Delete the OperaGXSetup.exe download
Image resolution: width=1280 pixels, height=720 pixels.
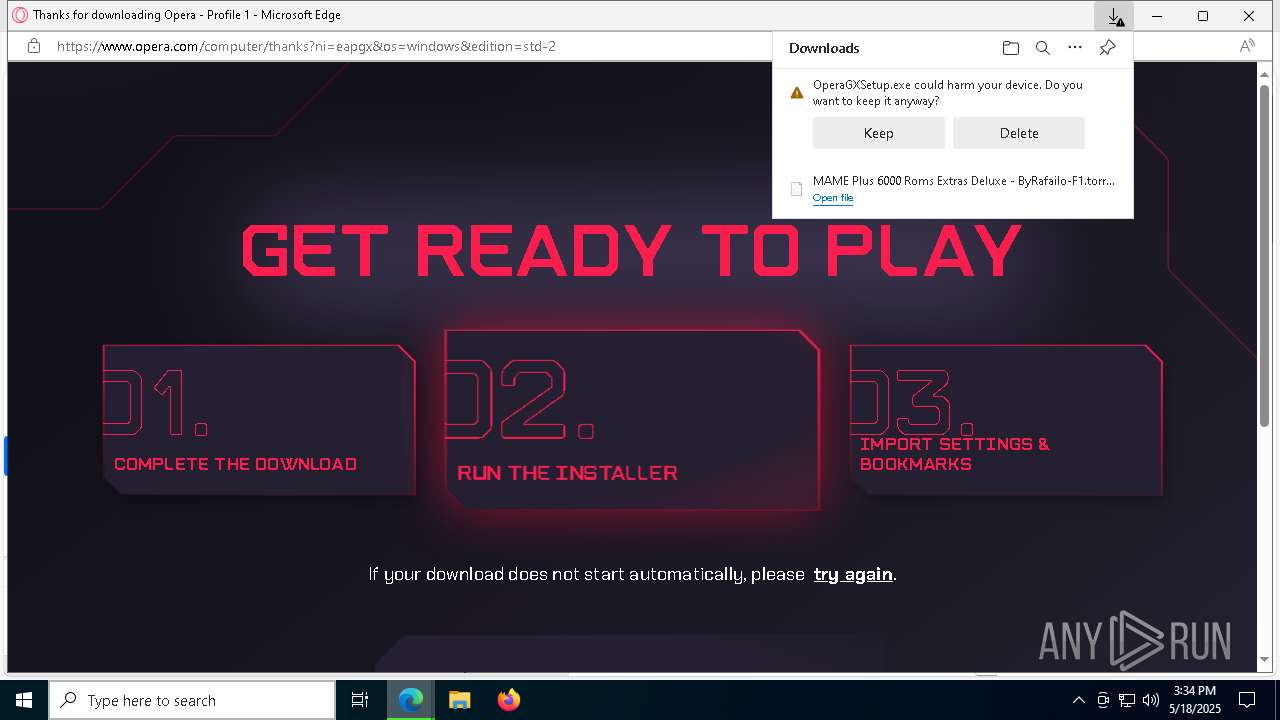coord(1019,133)
